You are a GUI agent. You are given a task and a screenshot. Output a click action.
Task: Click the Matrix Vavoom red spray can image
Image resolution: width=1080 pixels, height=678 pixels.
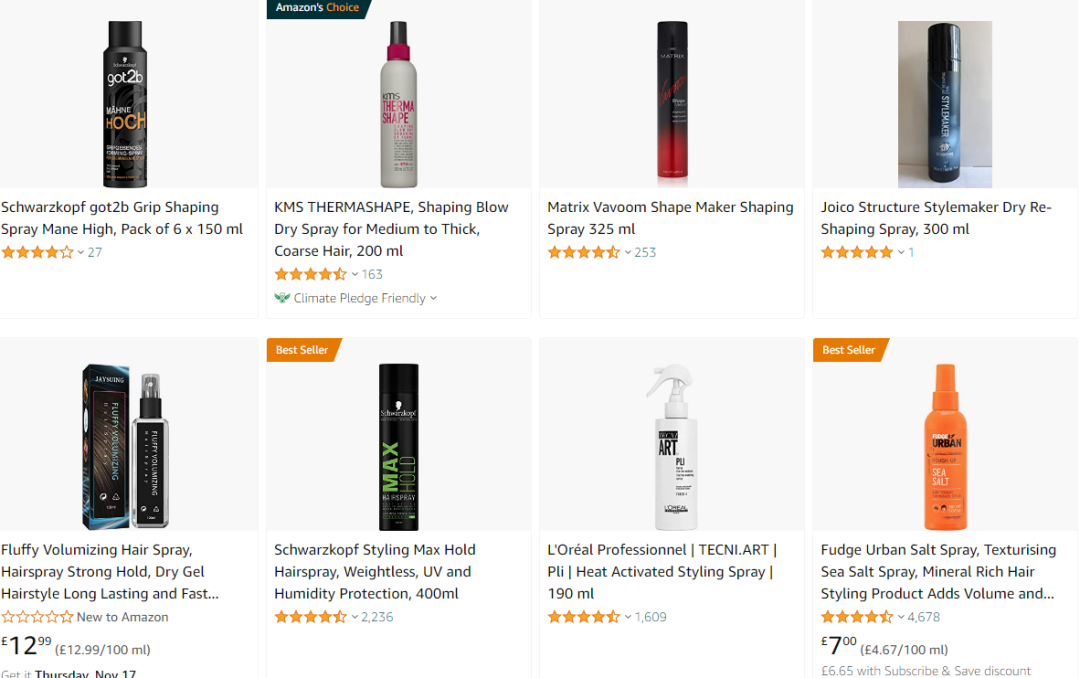pos(672,104)
